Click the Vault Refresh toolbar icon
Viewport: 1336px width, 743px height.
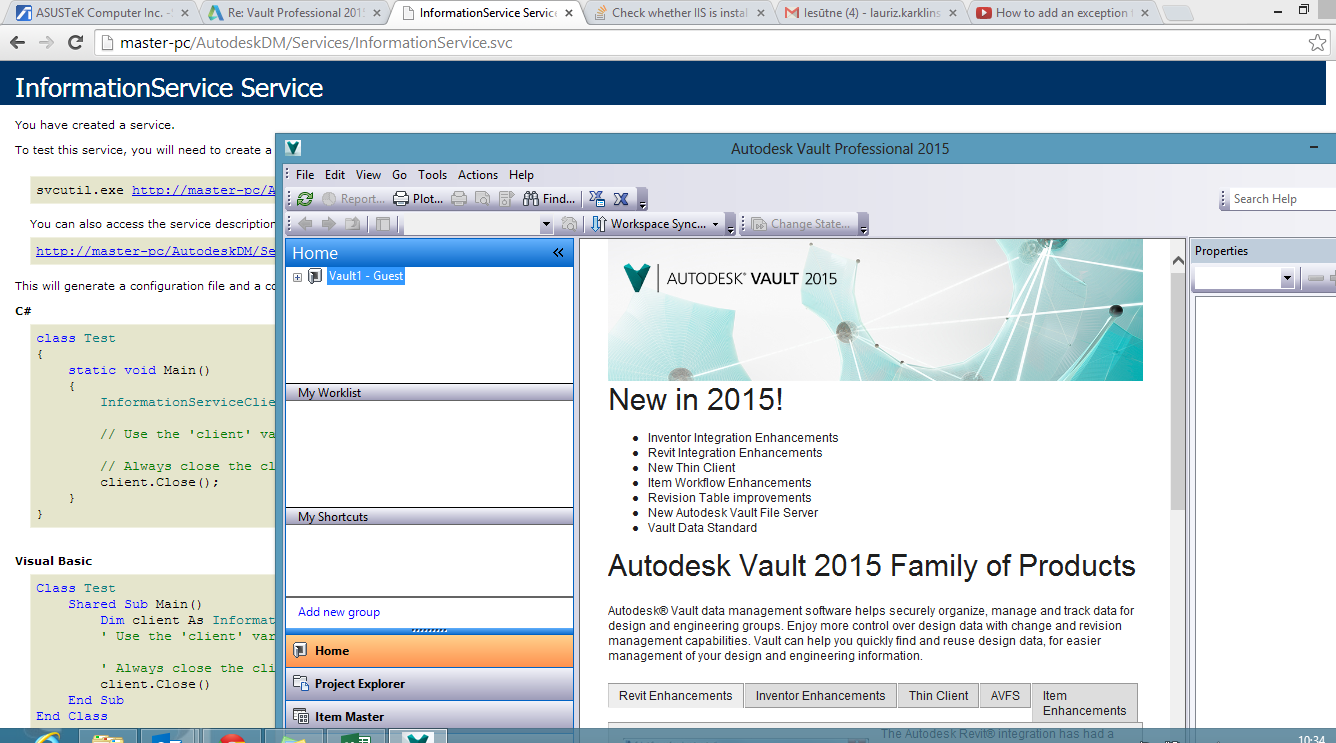[305, 199]
